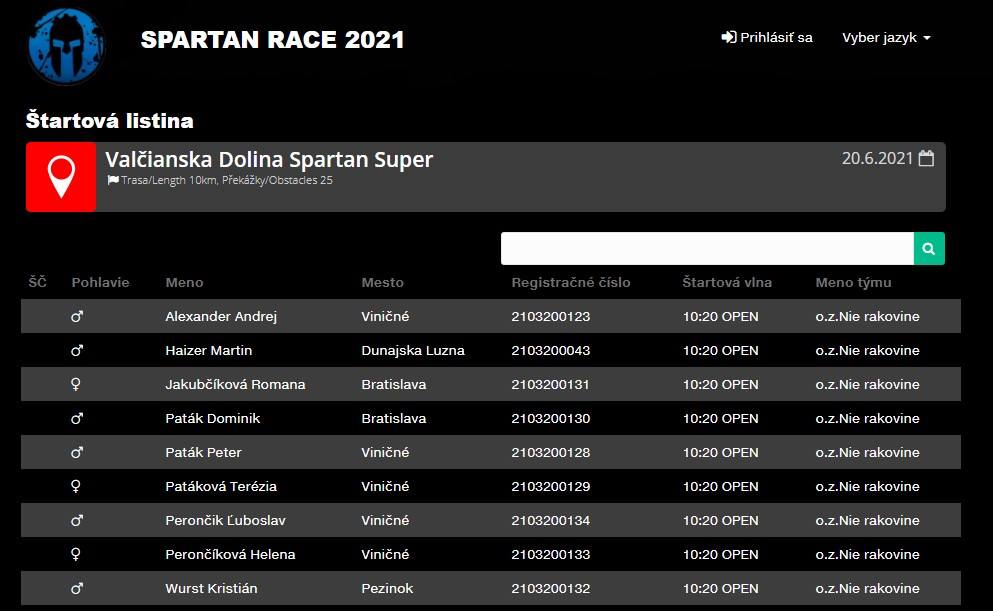993x611 pixels.
Task: Click registration number 2103200043
Action: (550, 350)
